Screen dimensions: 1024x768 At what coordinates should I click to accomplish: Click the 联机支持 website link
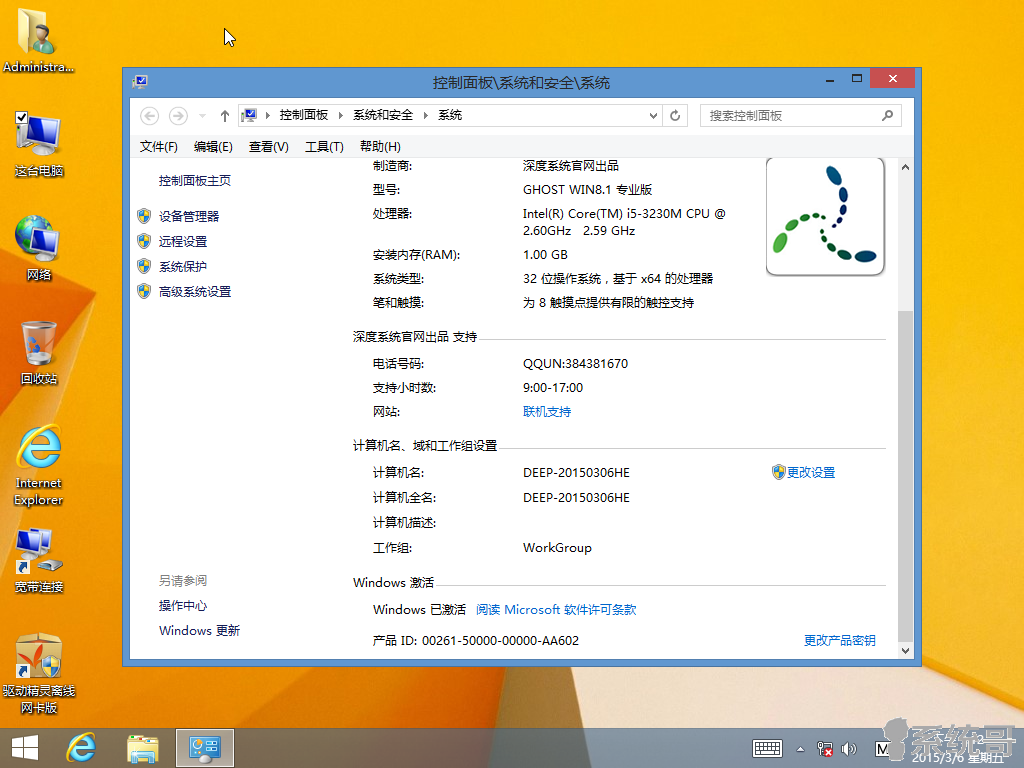(x=547, y=412)
